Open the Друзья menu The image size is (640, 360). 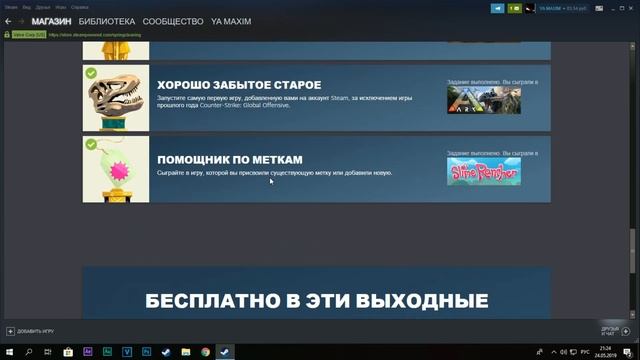pyautogui.click(x=43, y=7)
